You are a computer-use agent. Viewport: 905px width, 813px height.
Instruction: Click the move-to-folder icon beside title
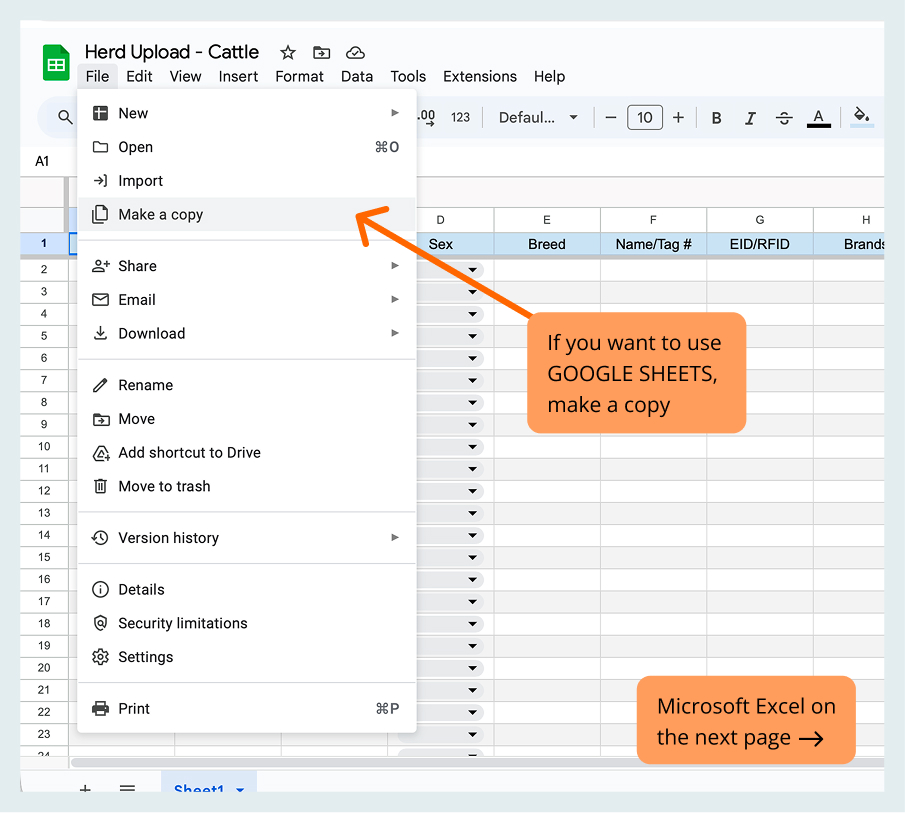pos(321,53)
